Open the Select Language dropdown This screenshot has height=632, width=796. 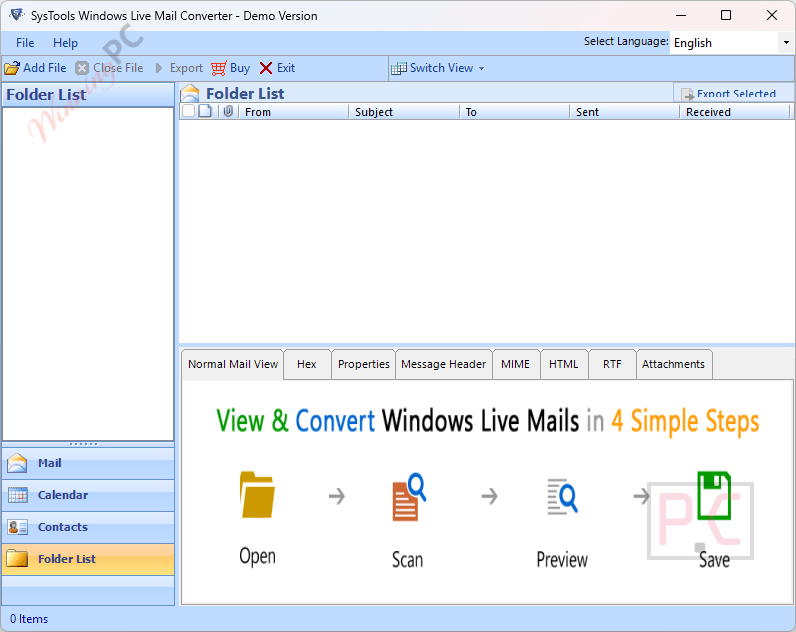(786, 43)
